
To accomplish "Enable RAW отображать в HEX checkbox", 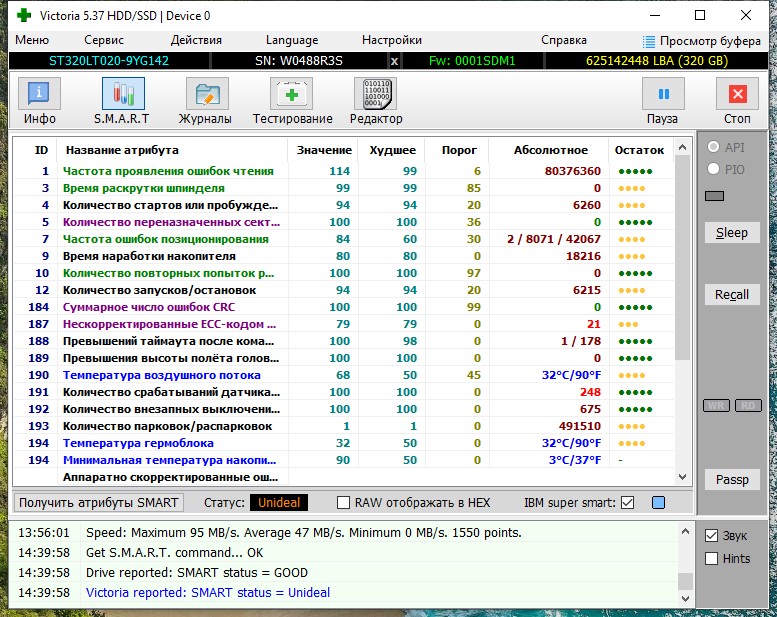I will click(x=343, y=503).
